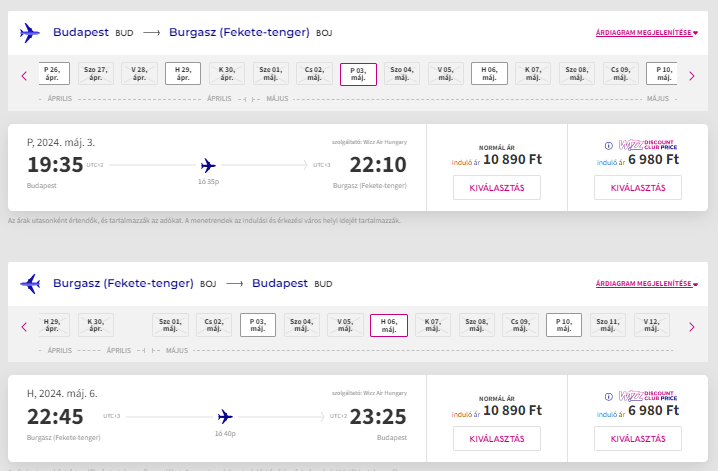Viewport: 718px width, 471px height.
Task: Choose the return Wizz Discount Club price
Action: (x=637, y=438)
